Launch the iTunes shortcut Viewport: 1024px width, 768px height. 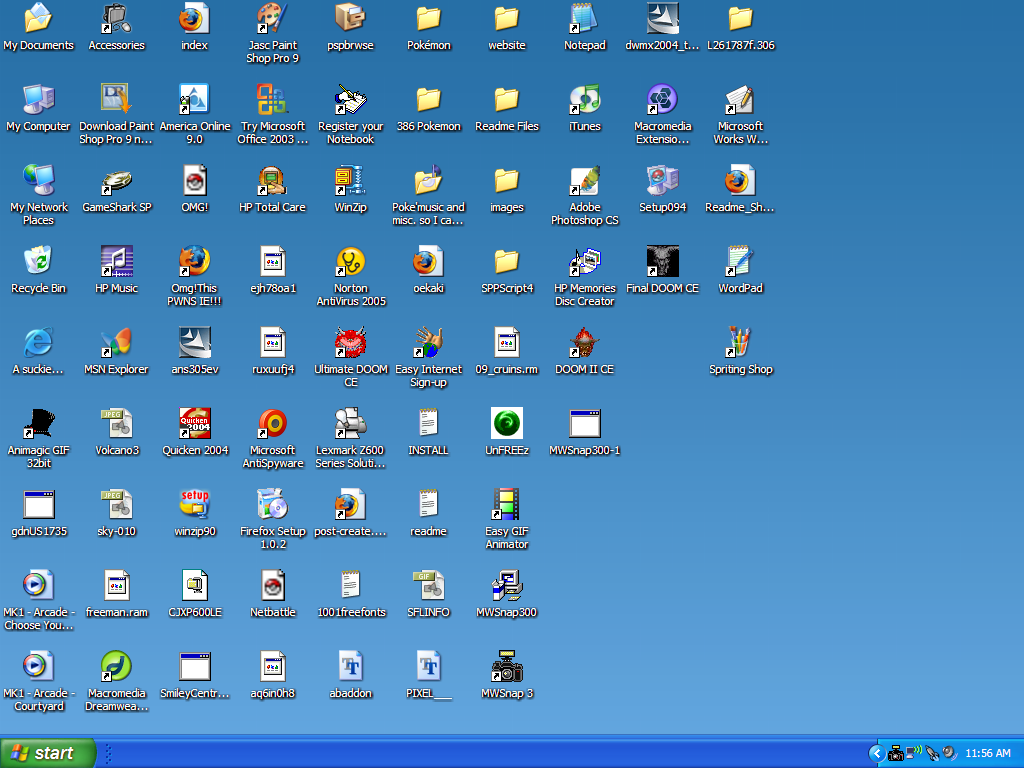pyautogui.click(x=584, y=99)
